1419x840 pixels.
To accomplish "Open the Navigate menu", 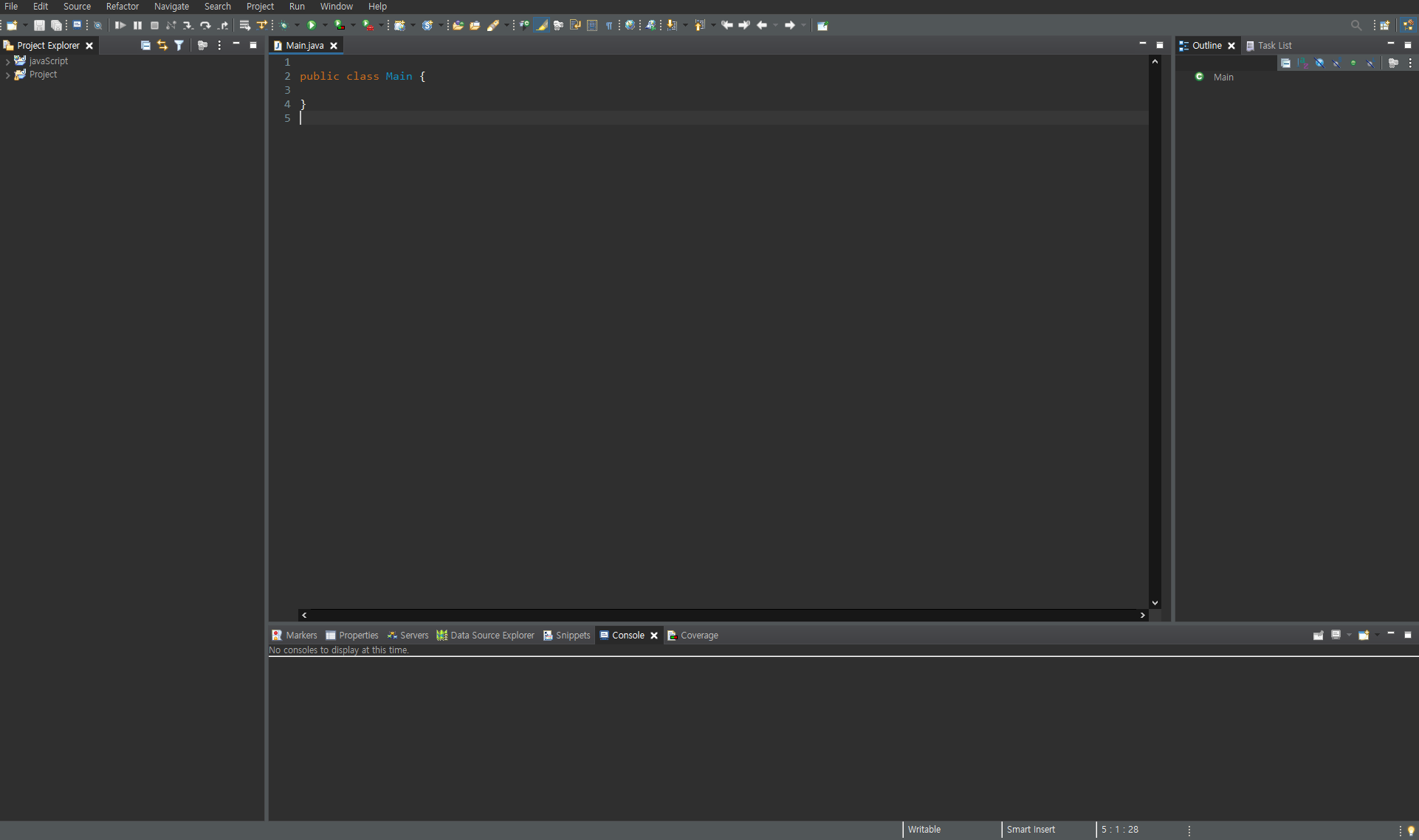I will click(x=171, y=7).
